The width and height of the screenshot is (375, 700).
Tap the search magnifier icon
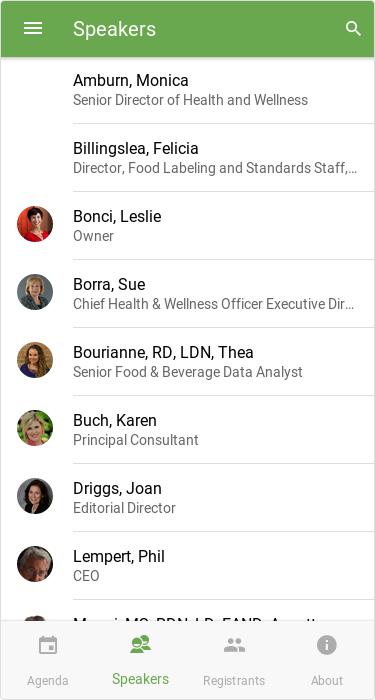click(353, 29)
